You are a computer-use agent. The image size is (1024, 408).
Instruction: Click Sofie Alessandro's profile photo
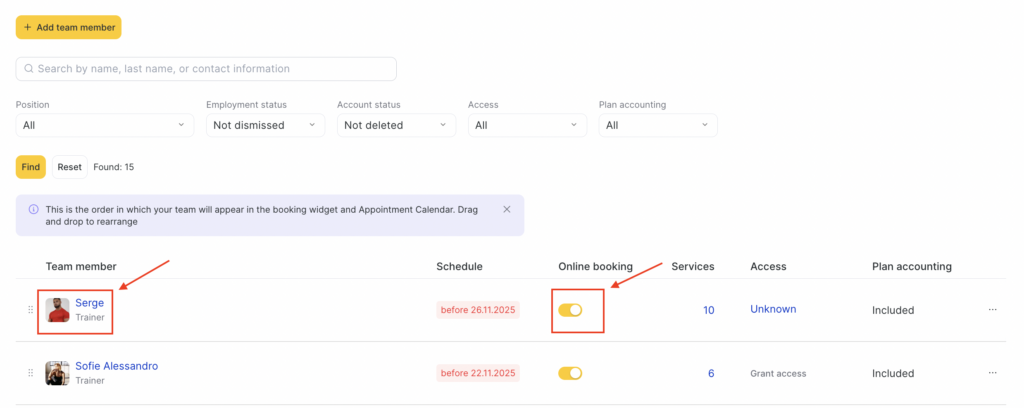point(58,373)
